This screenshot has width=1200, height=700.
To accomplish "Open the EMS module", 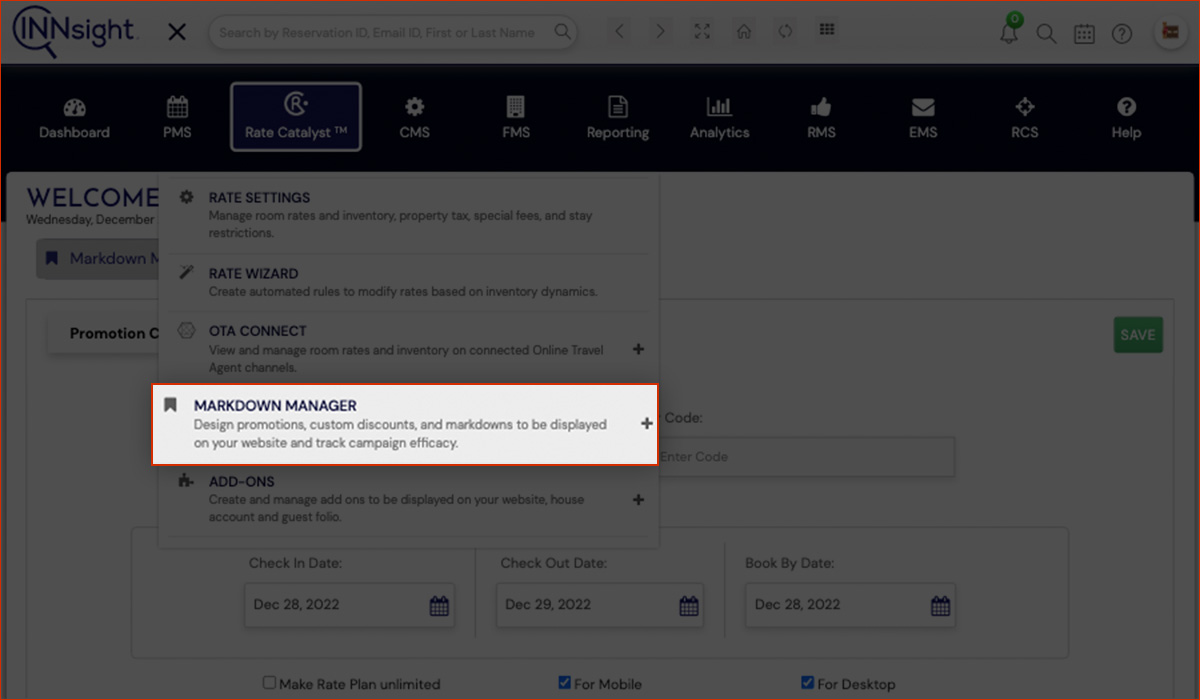I will (923, 118).
